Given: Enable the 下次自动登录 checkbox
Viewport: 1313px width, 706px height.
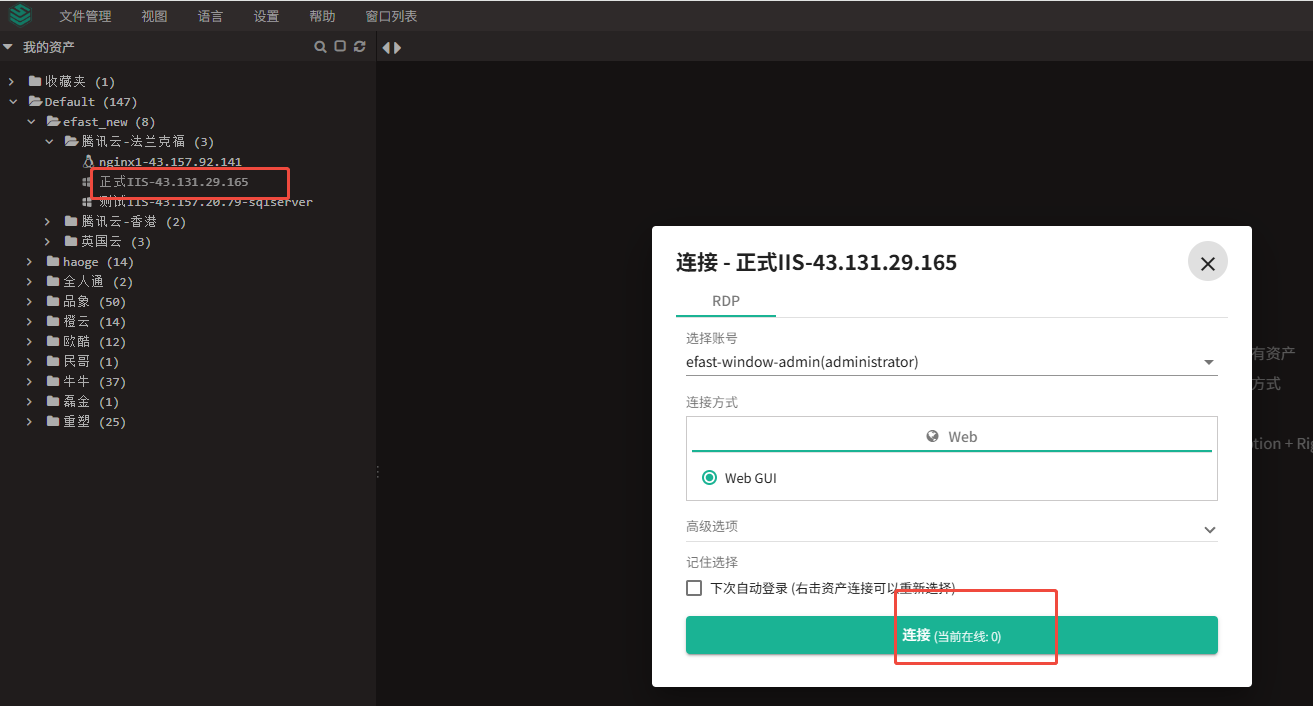Looking at the screenshot, I should tap(694, 588).
